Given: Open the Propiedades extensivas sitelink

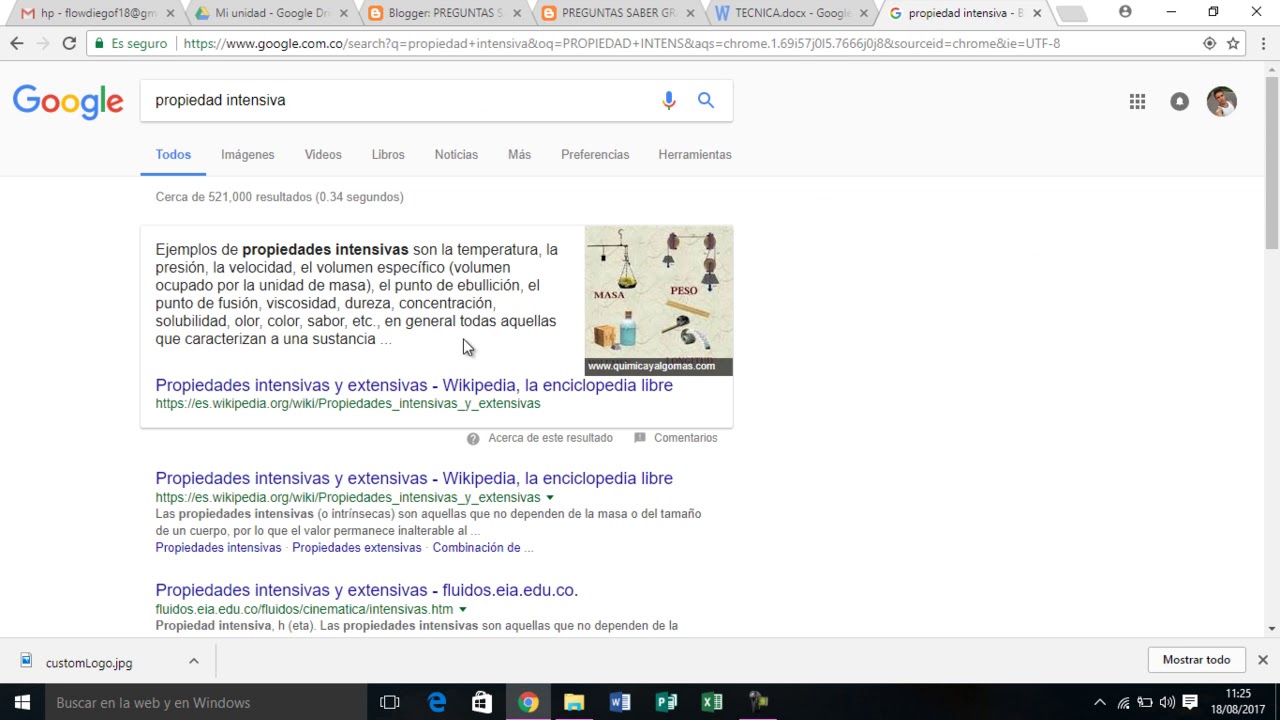Looking at the screenshot, I should 357,548.
